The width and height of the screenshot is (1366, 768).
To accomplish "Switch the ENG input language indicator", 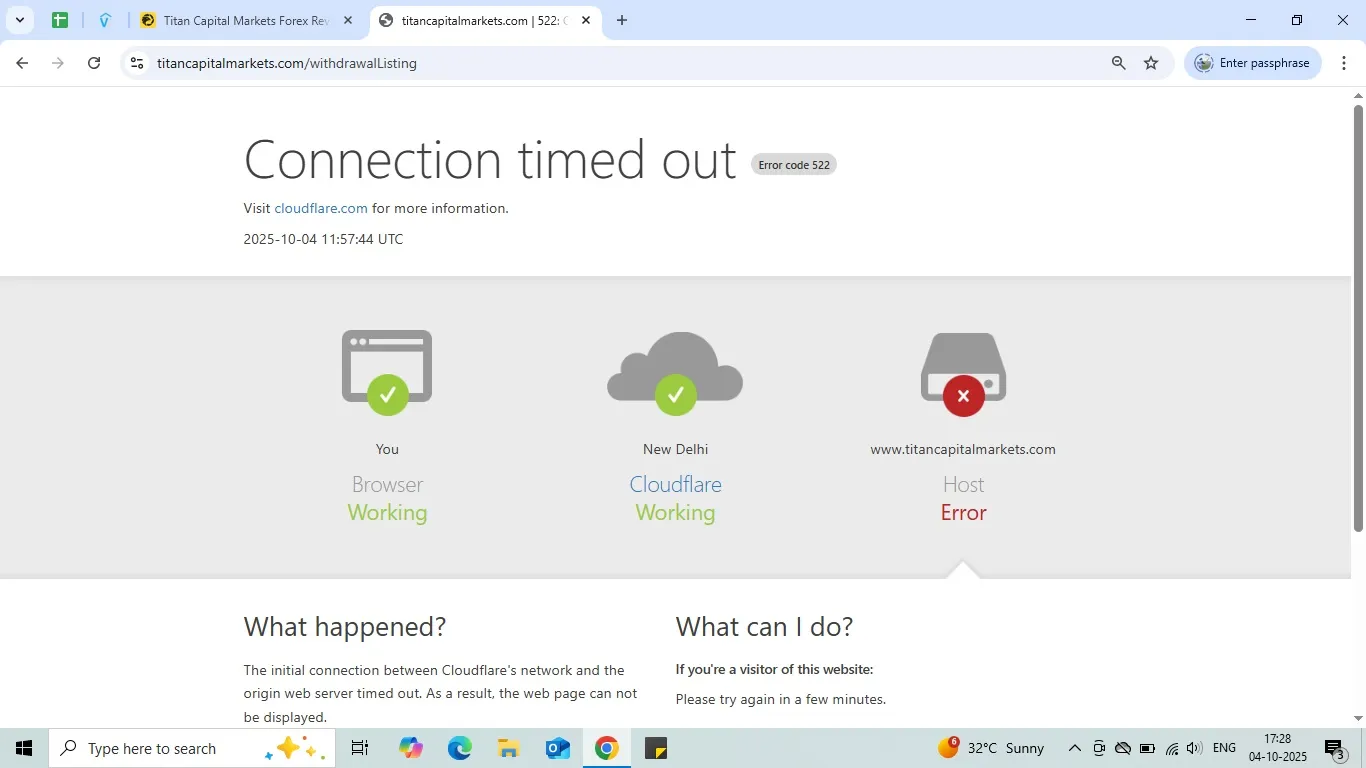I will click(x=1224, y=748).
